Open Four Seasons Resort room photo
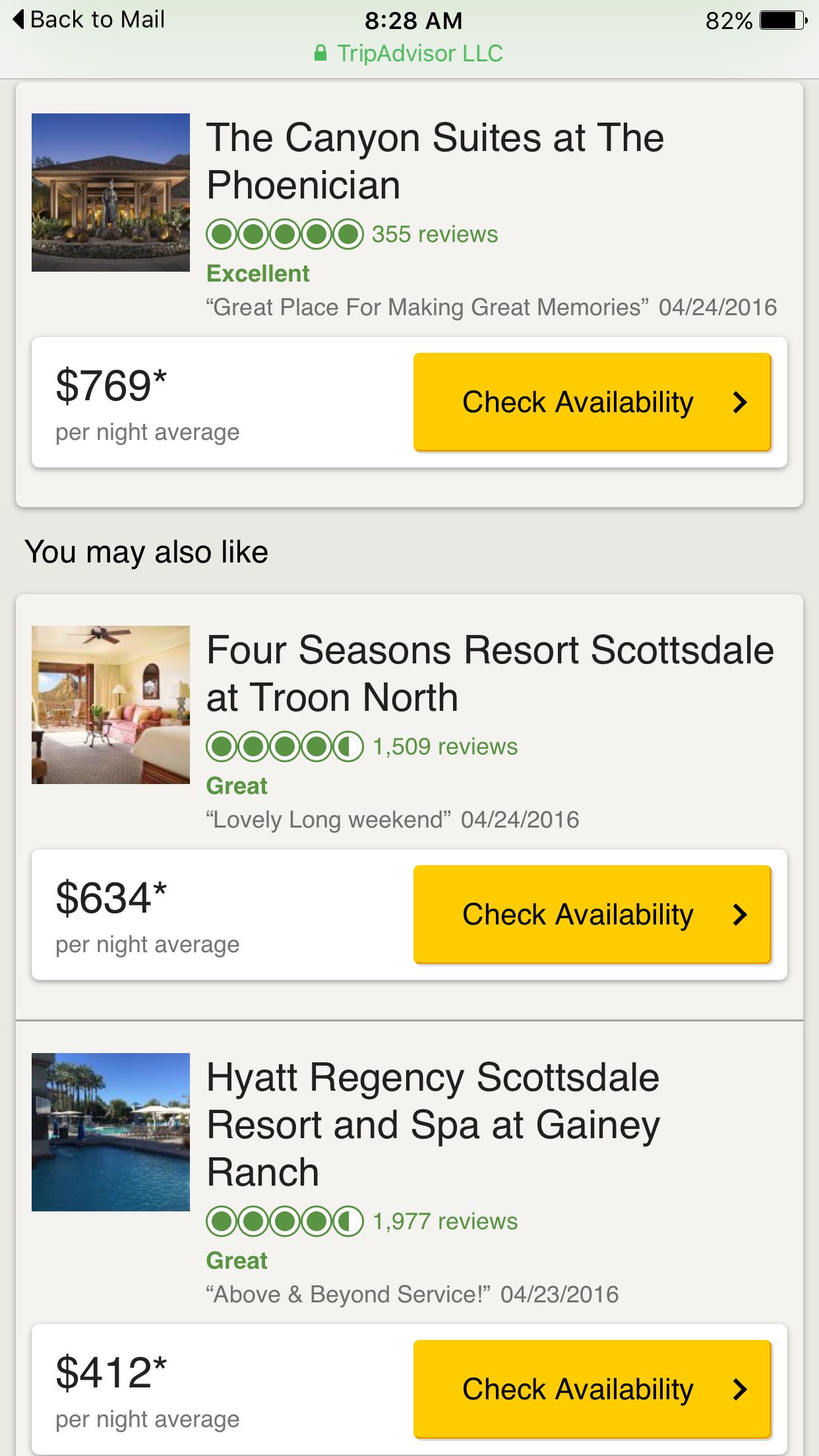The image size is (819, 1456). pos(111,705)
